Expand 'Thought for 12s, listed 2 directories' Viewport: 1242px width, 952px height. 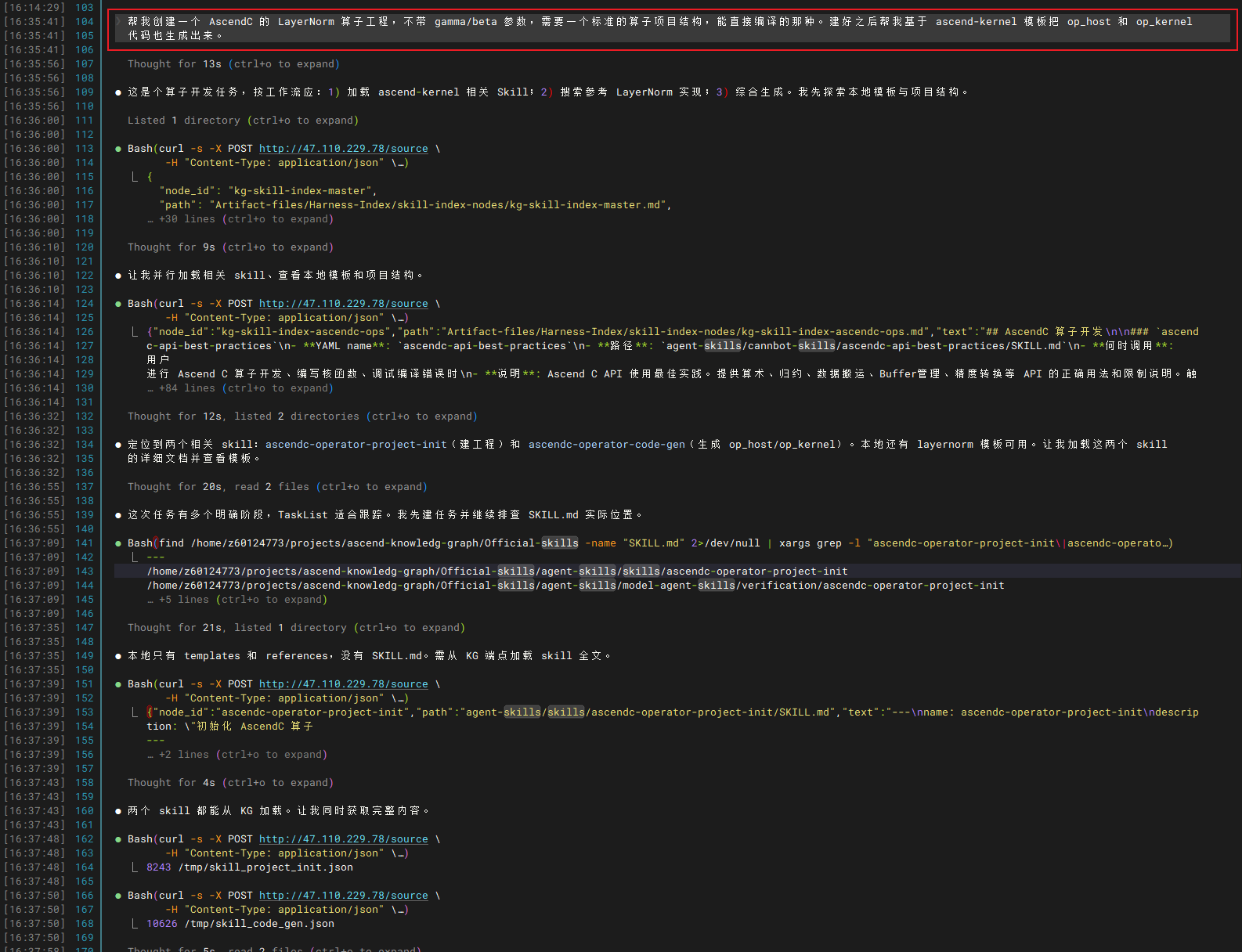coord(302,416)
